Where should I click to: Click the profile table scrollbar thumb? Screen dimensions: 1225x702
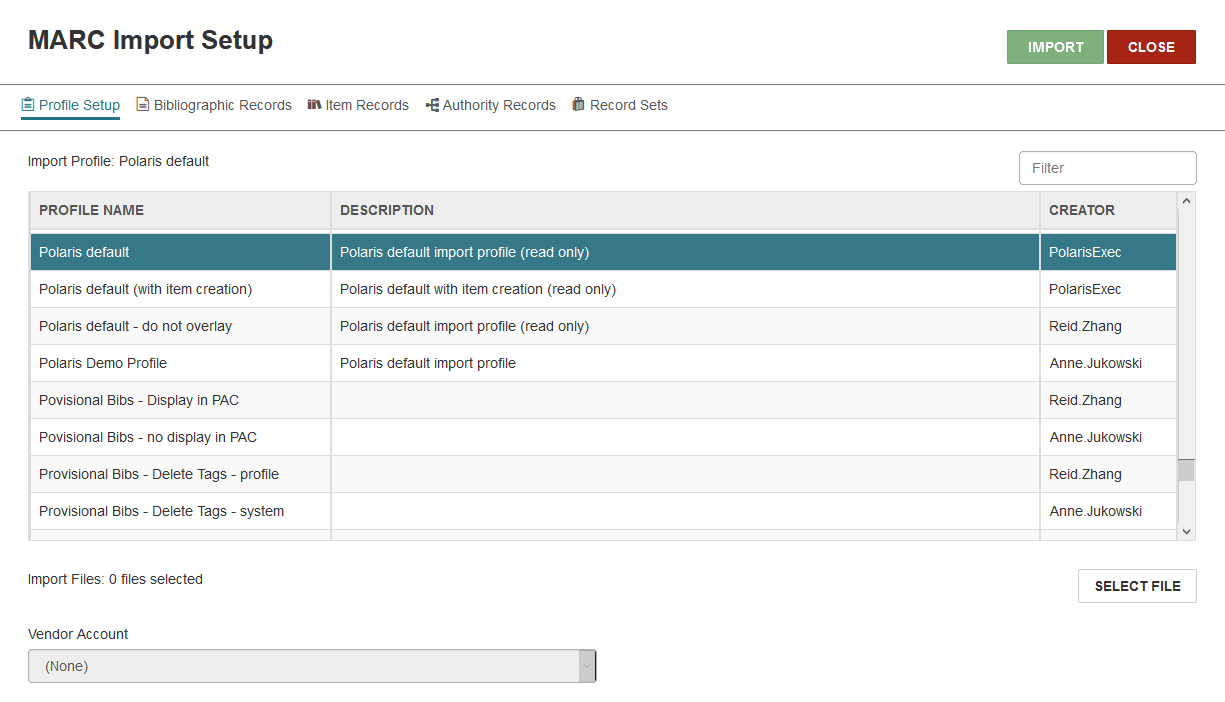(x=1187, y=470)
